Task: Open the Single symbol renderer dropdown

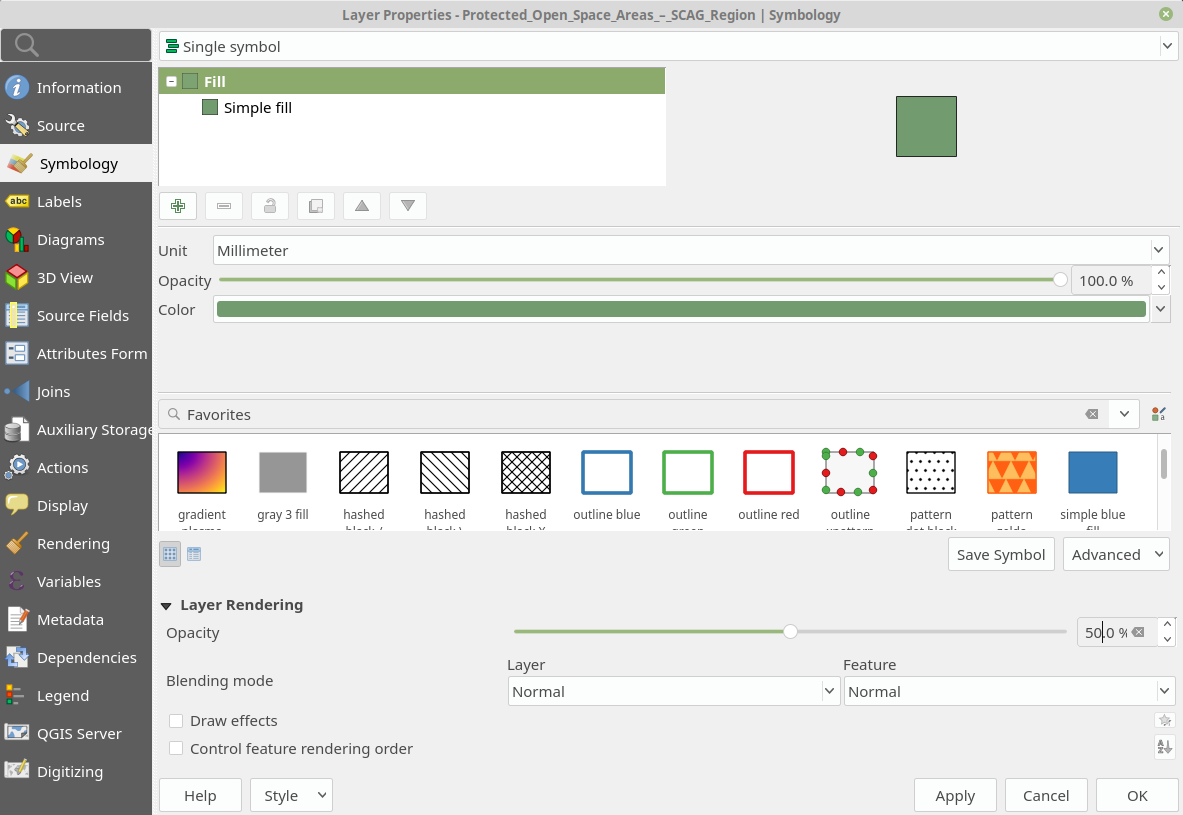Action: [667, 47]
